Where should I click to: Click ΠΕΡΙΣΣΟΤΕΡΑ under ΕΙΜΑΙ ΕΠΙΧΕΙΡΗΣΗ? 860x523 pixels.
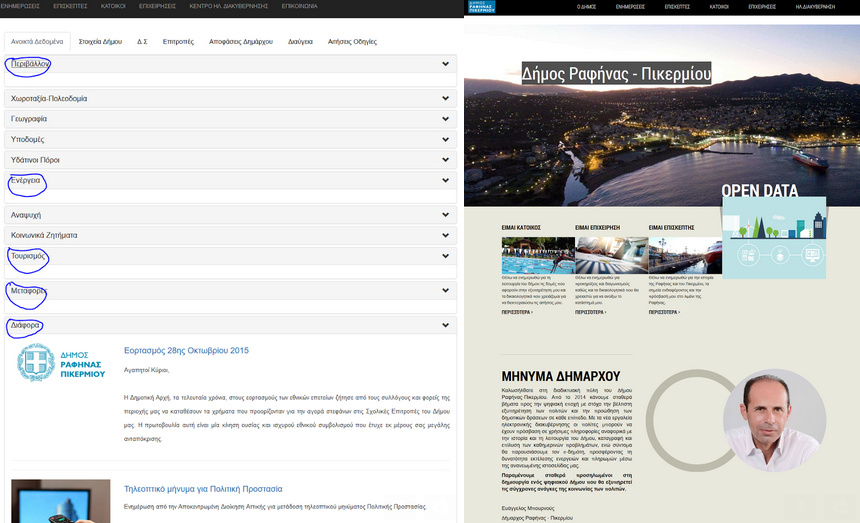pos(591,312)
